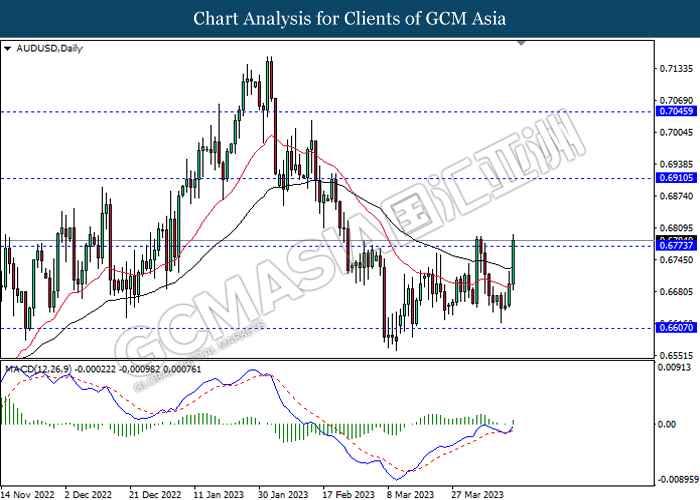Click the MACD 0.00913 scale value
The width and height of the screenshot is (700, 500).
pyautogui.click(x=676, y=367)
